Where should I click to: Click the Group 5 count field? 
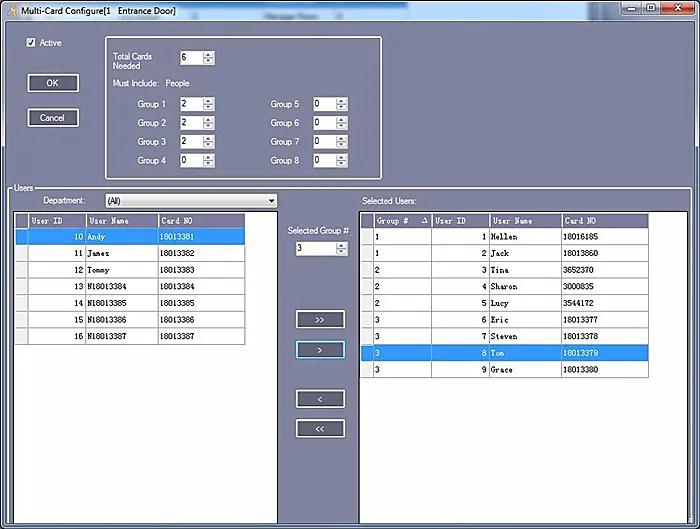(x=324, y=104)
